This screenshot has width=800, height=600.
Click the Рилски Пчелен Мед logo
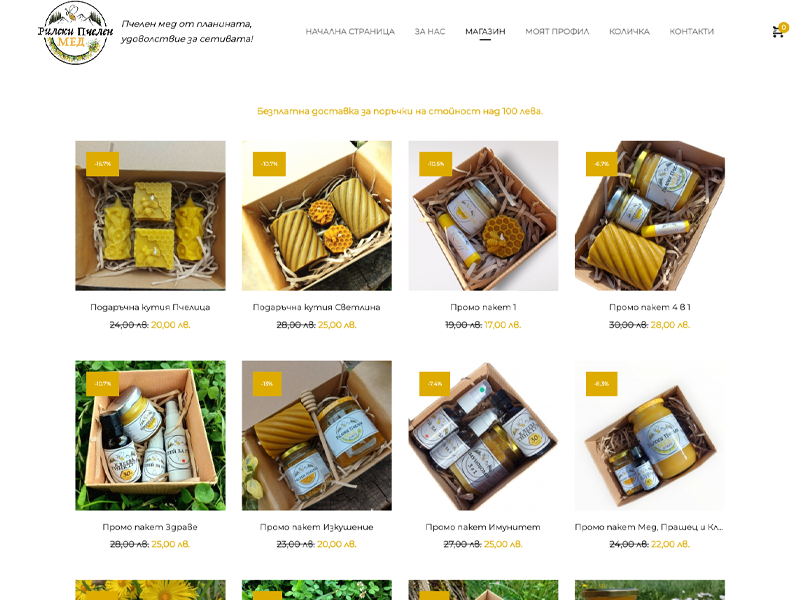pos(75,33)
